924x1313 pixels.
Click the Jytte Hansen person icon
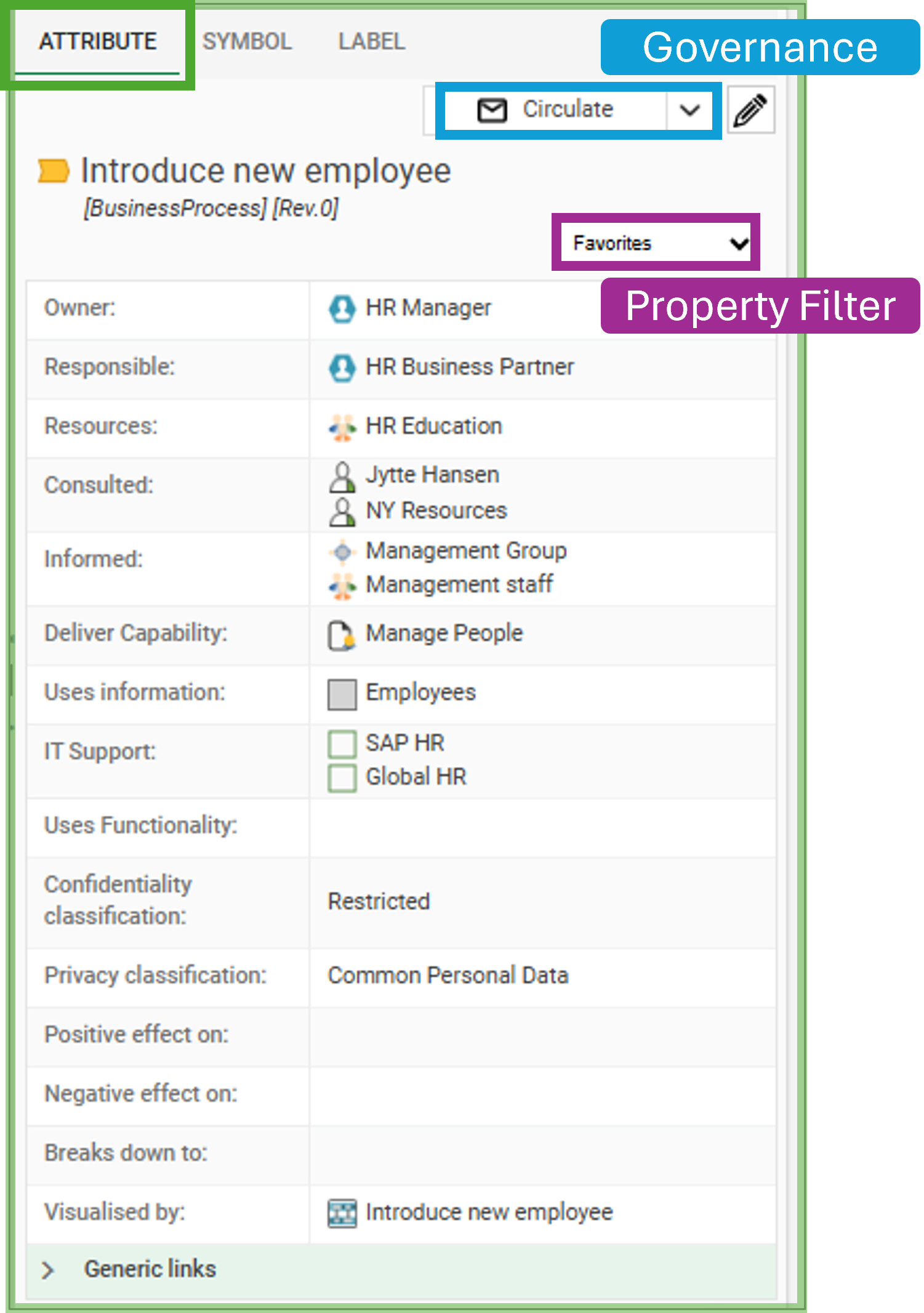[x=341, y=478]
